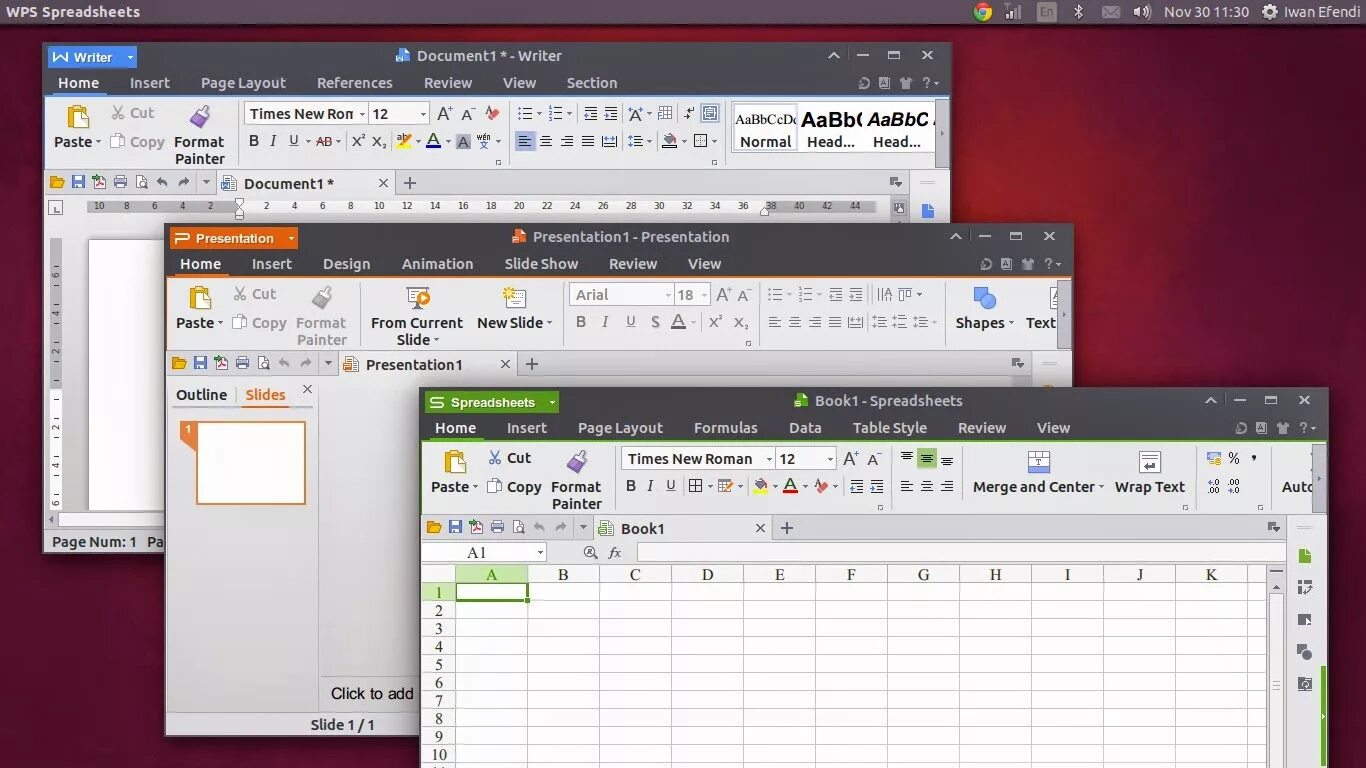Toggle middle vertical align in Spreadsheets
This screenshot has height=768, width=1366.
[927, 459]
